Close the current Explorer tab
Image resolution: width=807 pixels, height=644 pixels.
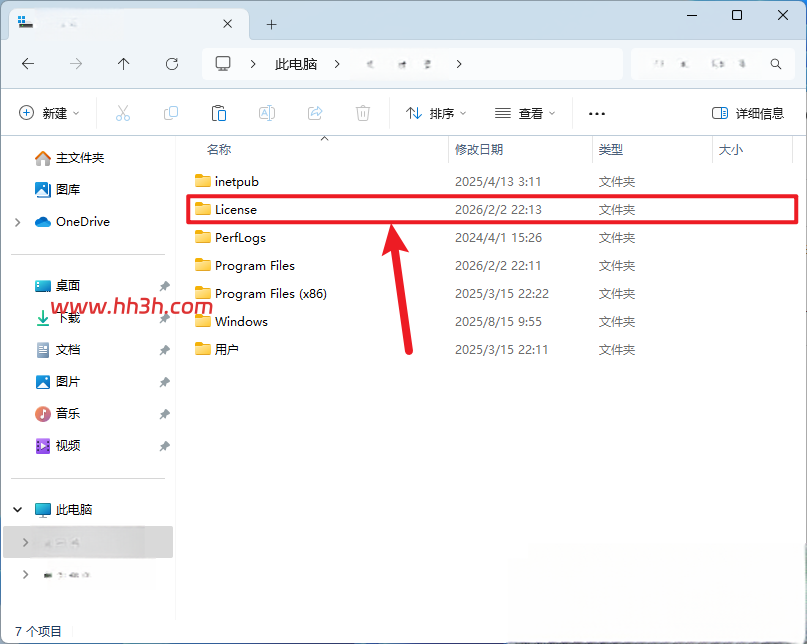coord(227,24)
